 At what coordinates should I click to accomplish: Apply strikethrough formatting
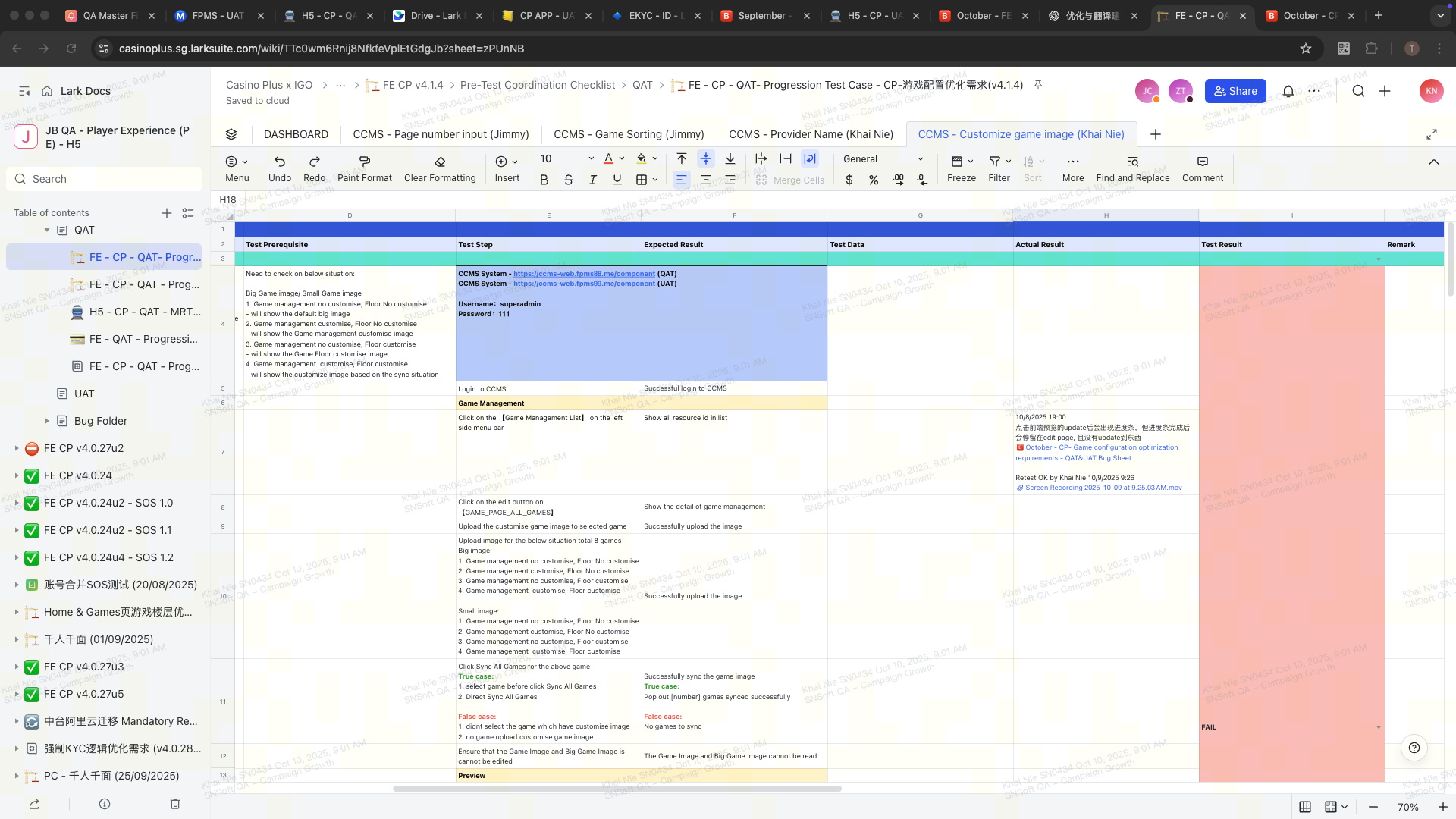(x=569, y=180)
